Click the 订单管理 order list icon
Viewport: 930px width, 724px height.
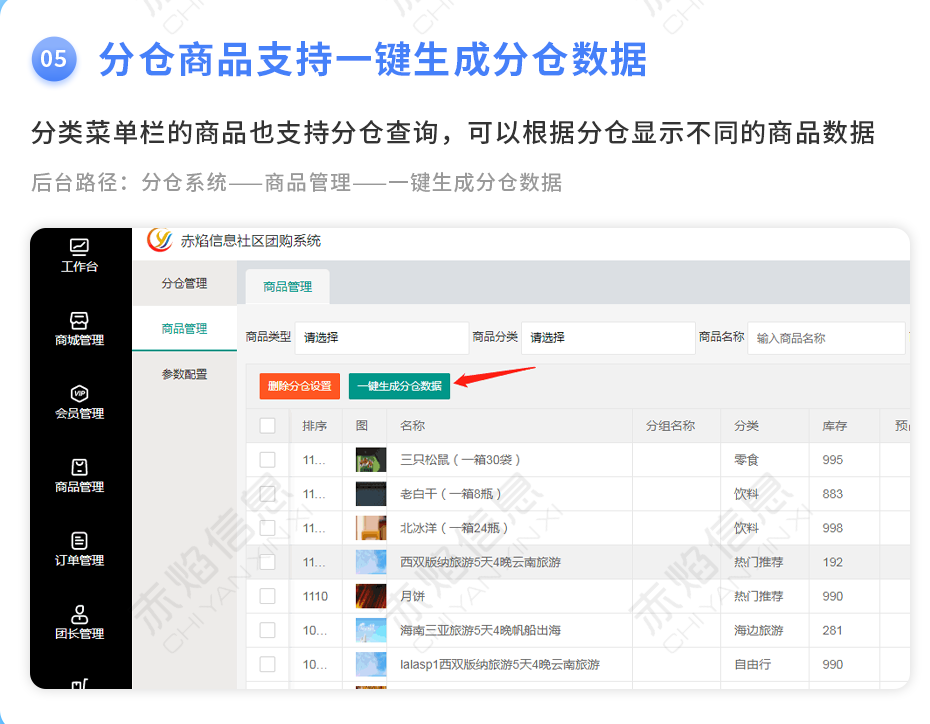point(79,540)
